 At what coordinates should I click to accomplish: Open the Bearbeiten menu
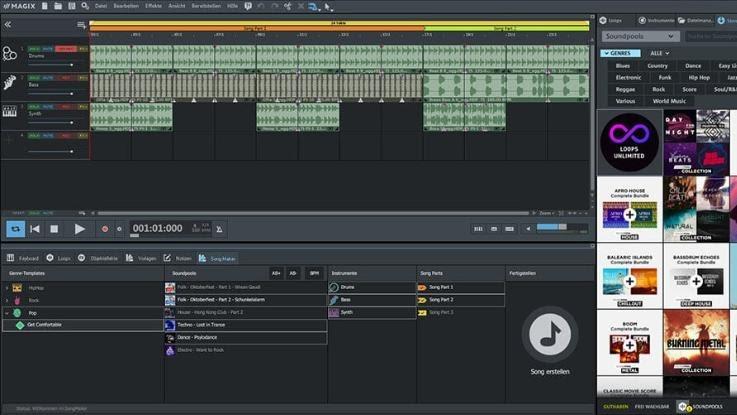tap(126, 6)
